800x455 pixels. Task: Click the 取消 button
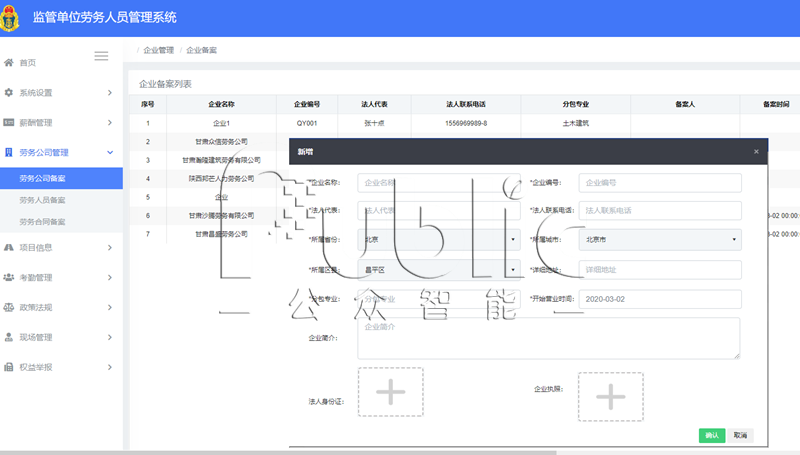(740, 435)
